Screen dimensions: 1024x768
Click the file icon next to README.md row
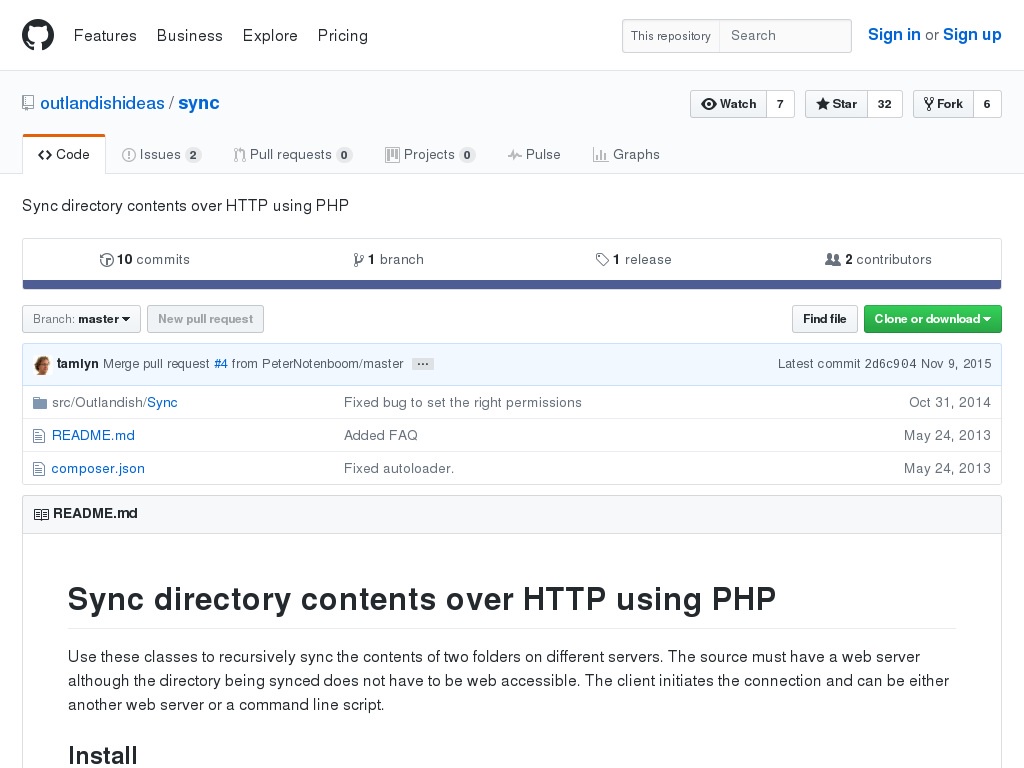pyautogui.click(x=39, y=436)
